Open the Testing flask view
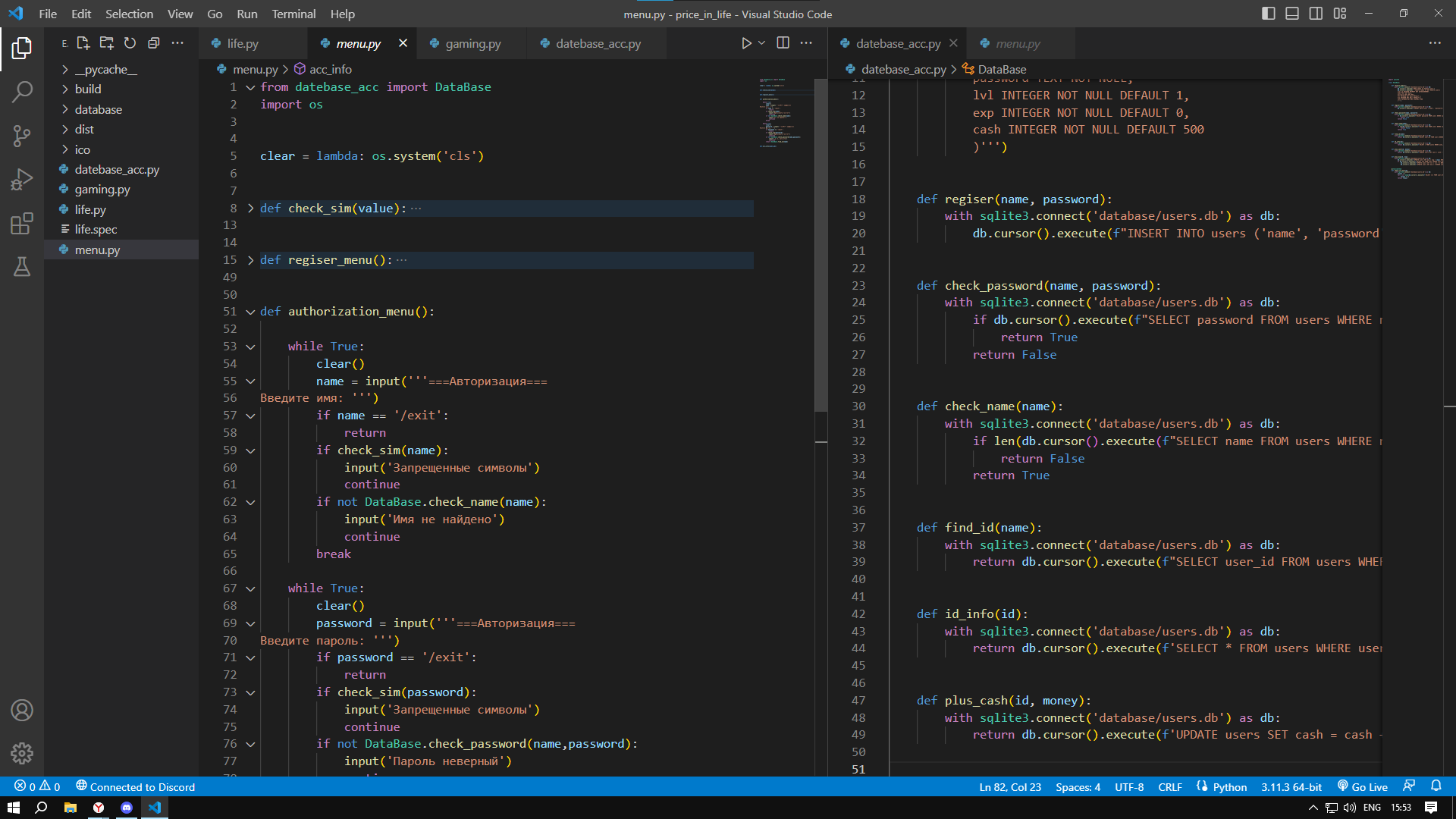The height and width of the screenshot is (819, 1456). [22, 267]
